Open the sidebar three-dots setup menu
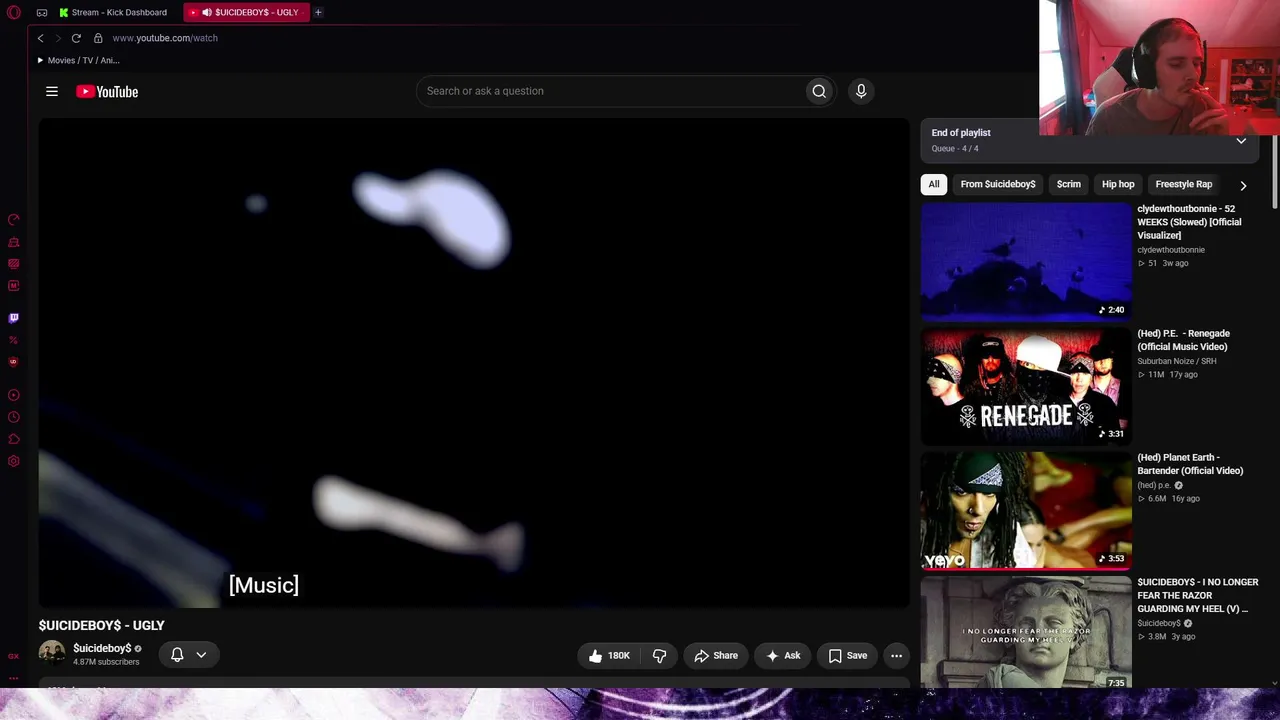Viewport: 1280px width, 720px height. pos(14,679)
